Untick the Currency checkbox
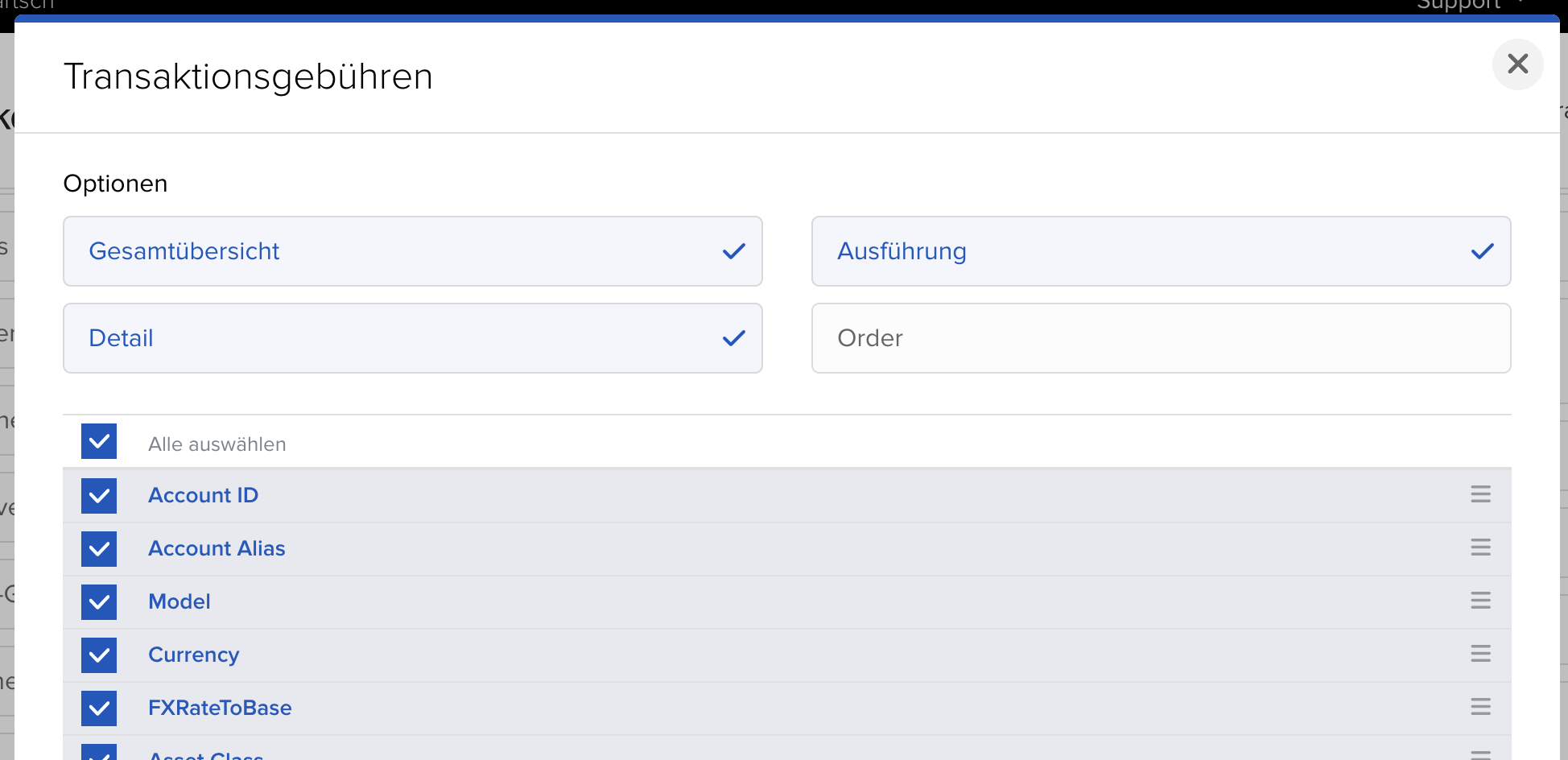 [99, 655]
